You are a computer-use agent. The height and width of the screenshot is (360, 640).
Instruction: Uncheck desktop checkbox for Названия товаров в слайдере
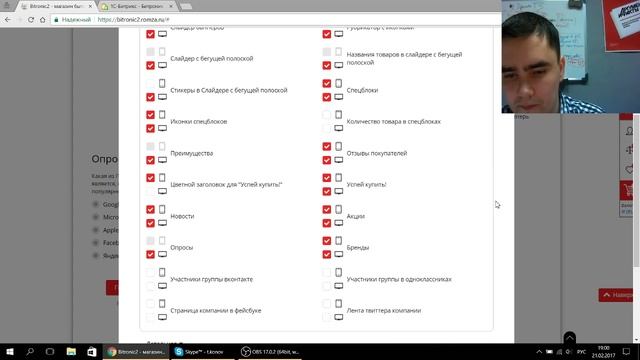pyautogui.click(x=327, y=65)
